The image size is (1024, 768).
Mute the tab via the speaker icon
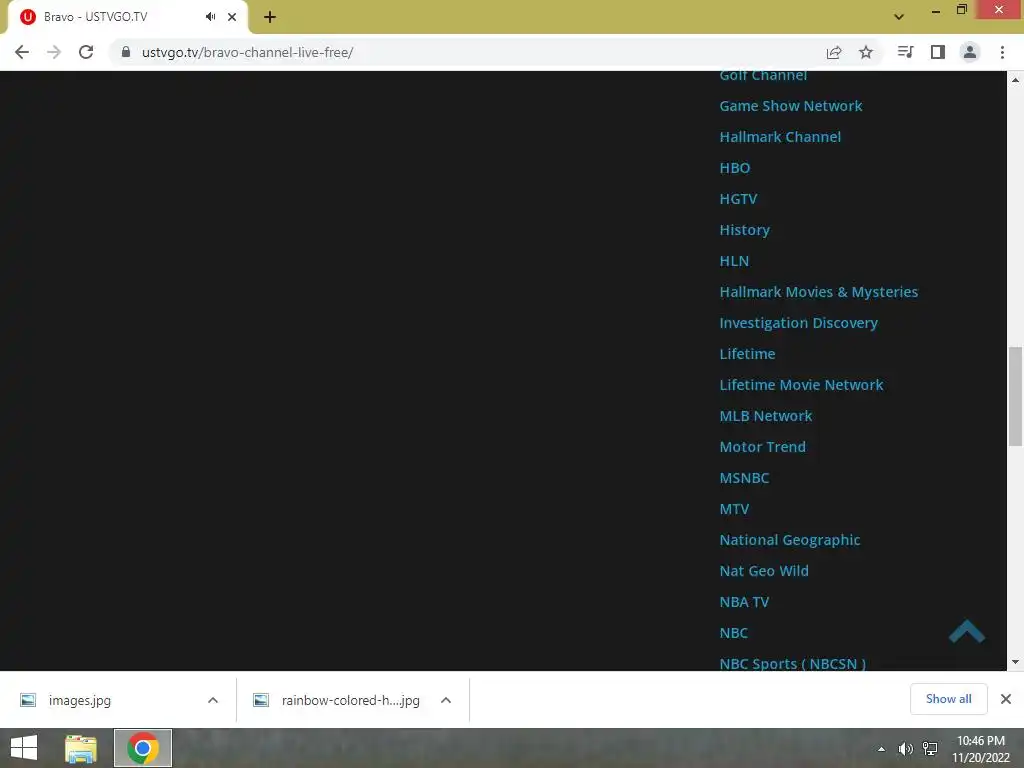210,17
